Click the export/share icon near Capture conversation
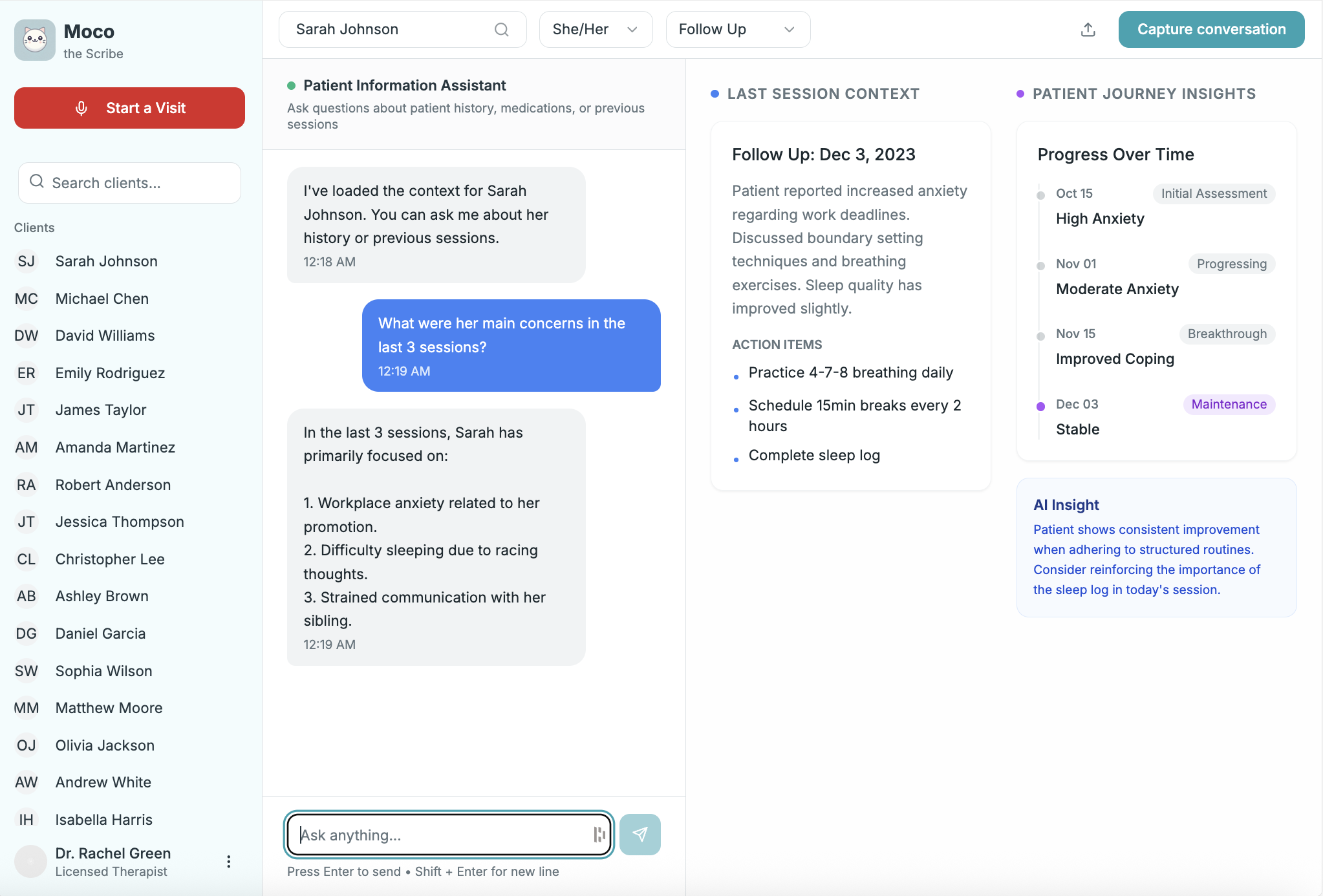 pyautogui.click(x=1088, y=29)
